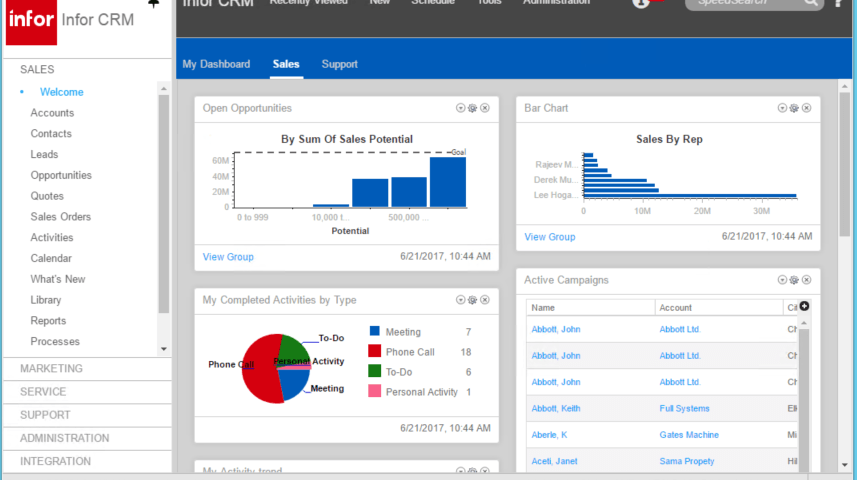The width and height of the screenshot is (857, 480).
Task: Open the Administration top menu
Action: 556,2
